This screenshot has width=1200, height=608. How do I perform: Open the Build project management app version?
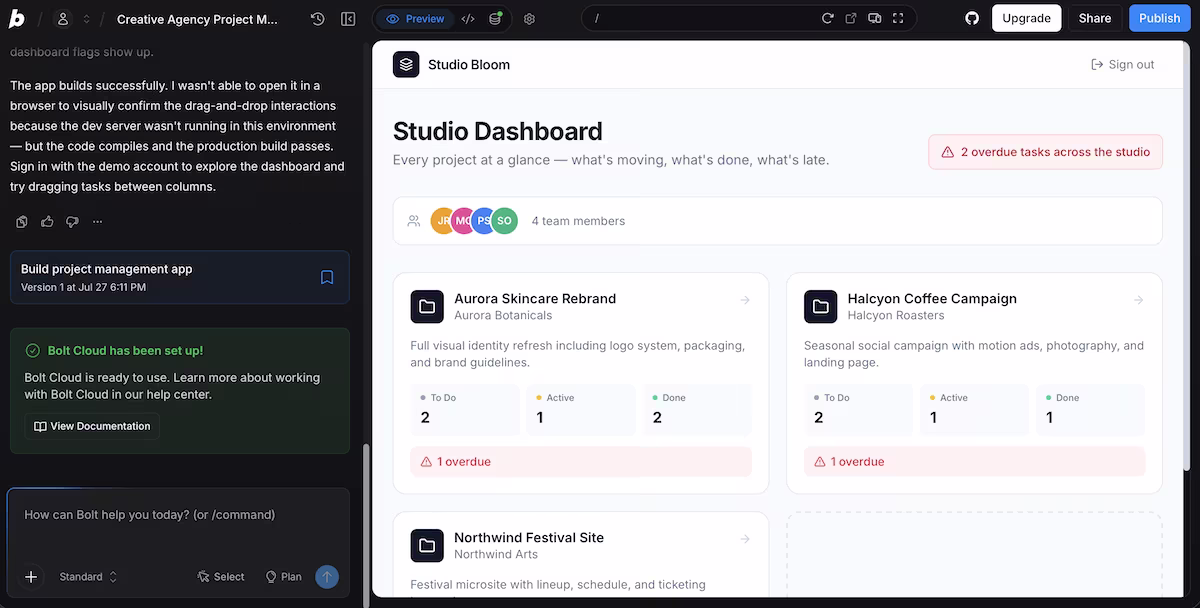tap(179, 277)
